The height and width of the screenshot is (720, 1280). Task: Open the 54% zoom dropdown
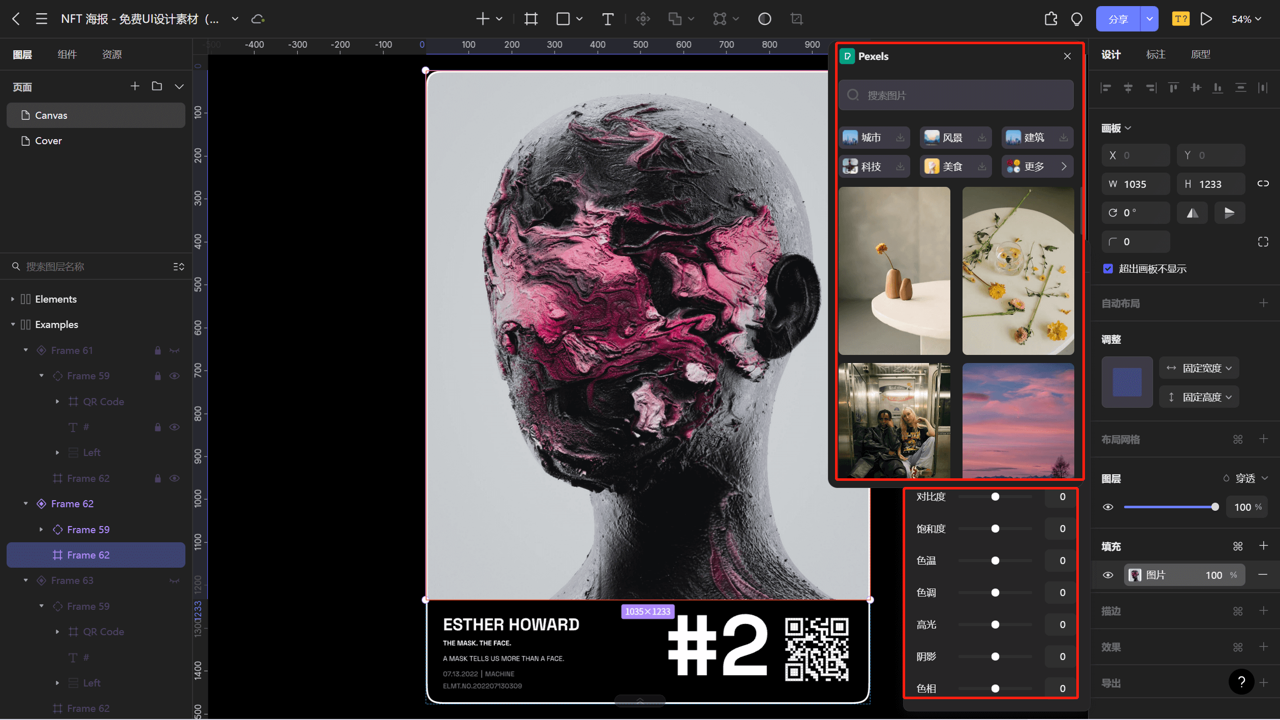pyautogui.click(x=1246, y=19)
